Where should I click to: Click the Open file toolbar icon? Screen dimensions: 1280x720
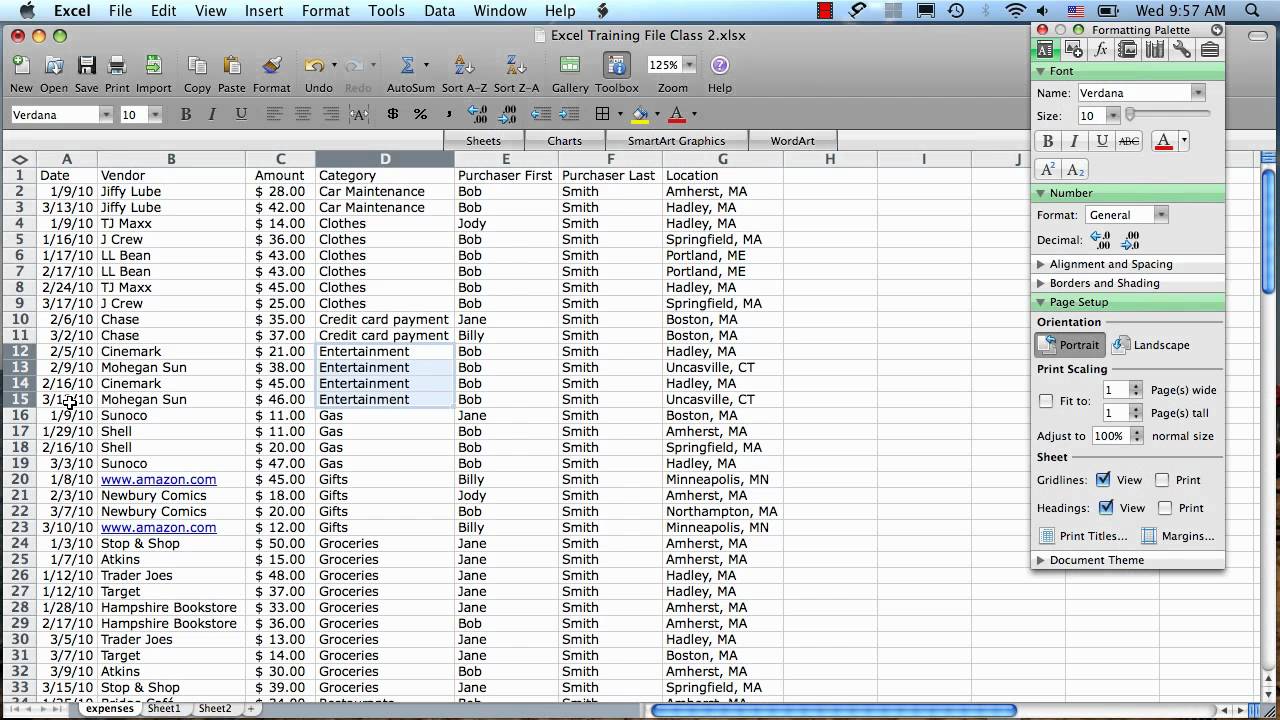[54, 65]
